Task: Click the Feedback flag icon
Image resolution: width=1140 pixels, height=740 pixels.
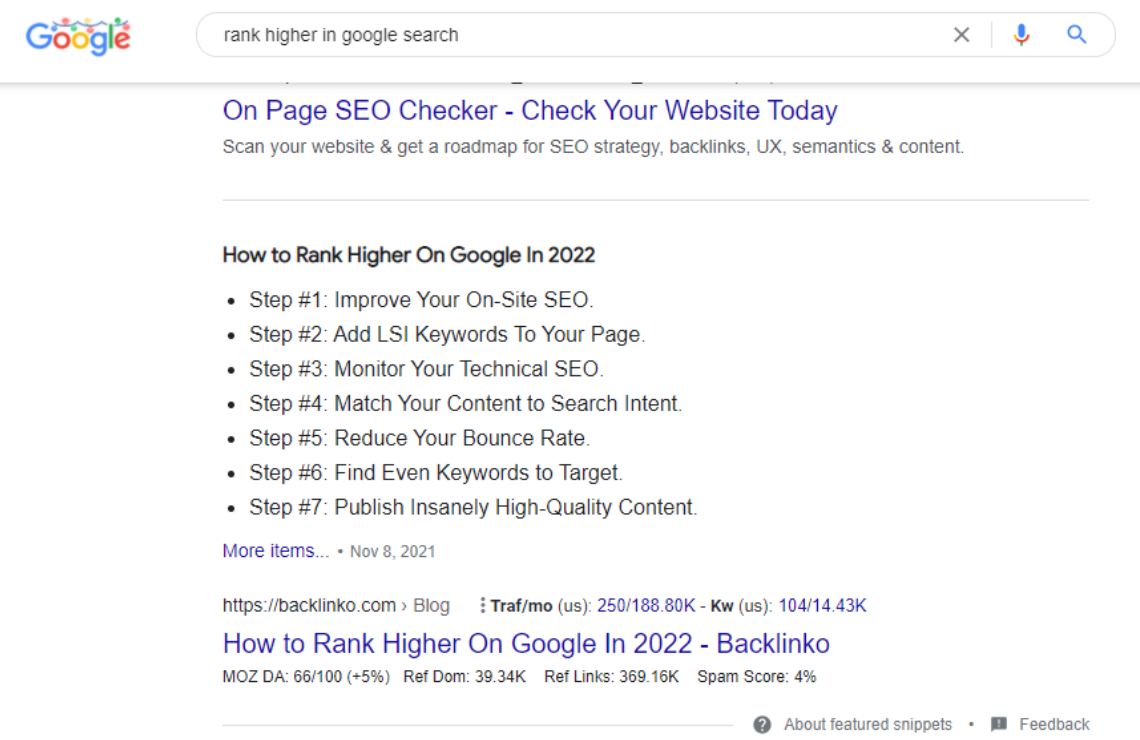Action: point(999,725)
